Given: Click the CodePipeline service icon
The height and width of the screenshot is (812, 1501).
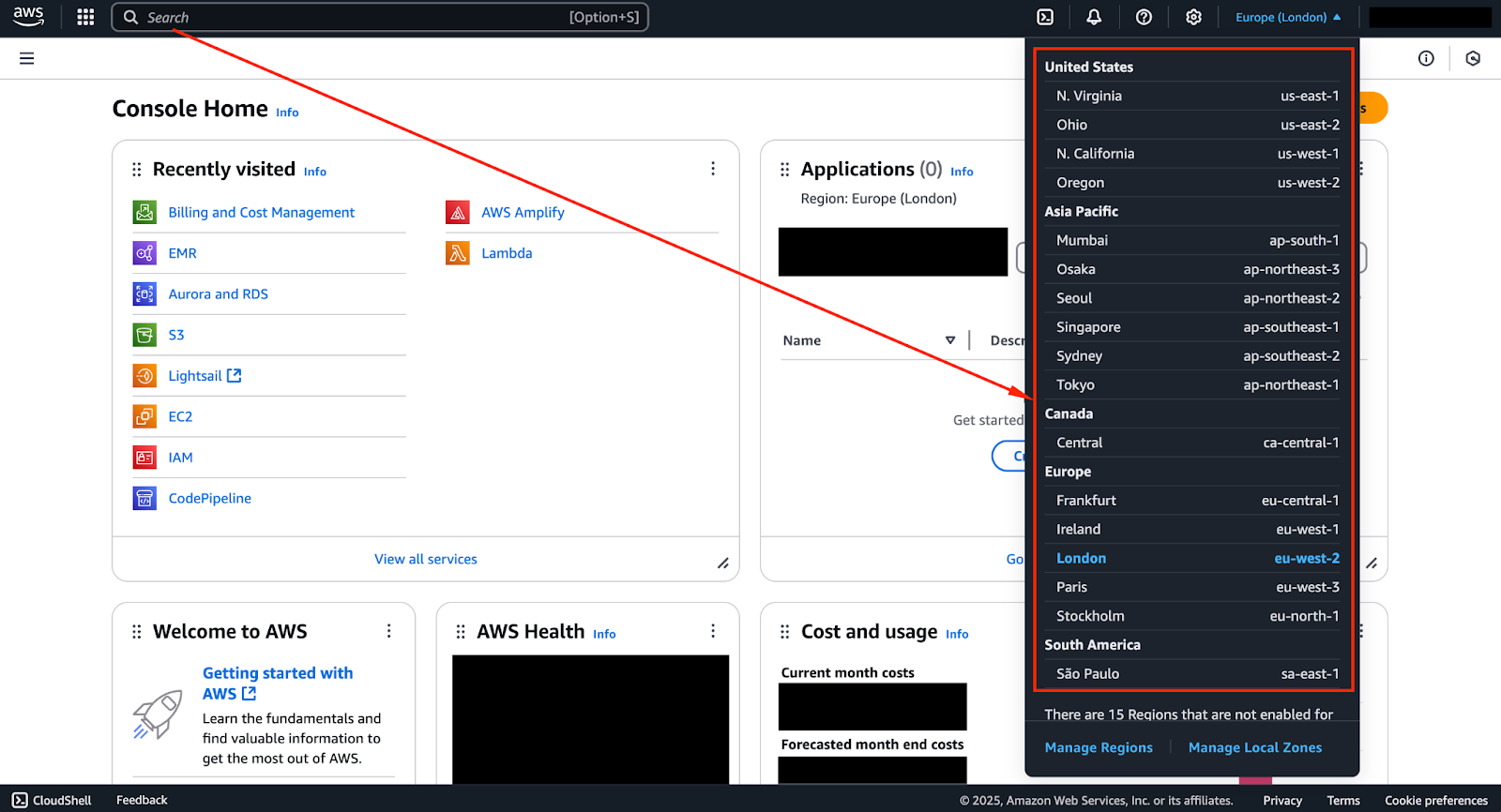Looking at the screenshot, I should 144,498.
